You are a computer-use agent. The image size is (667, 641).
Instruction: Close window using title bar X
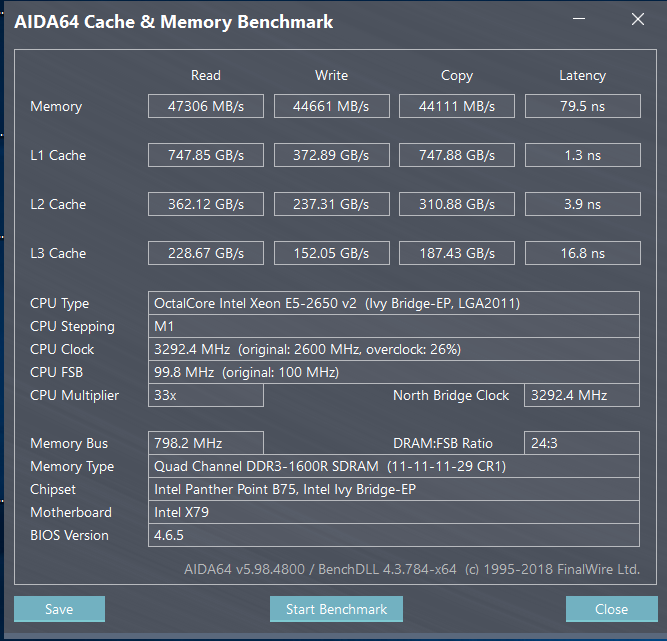point(637,19)
